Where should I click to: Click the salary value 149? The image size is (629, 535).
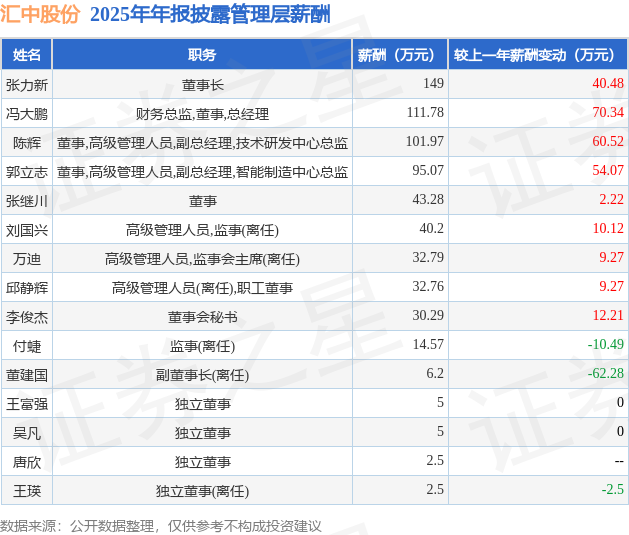tap(433, 83)
